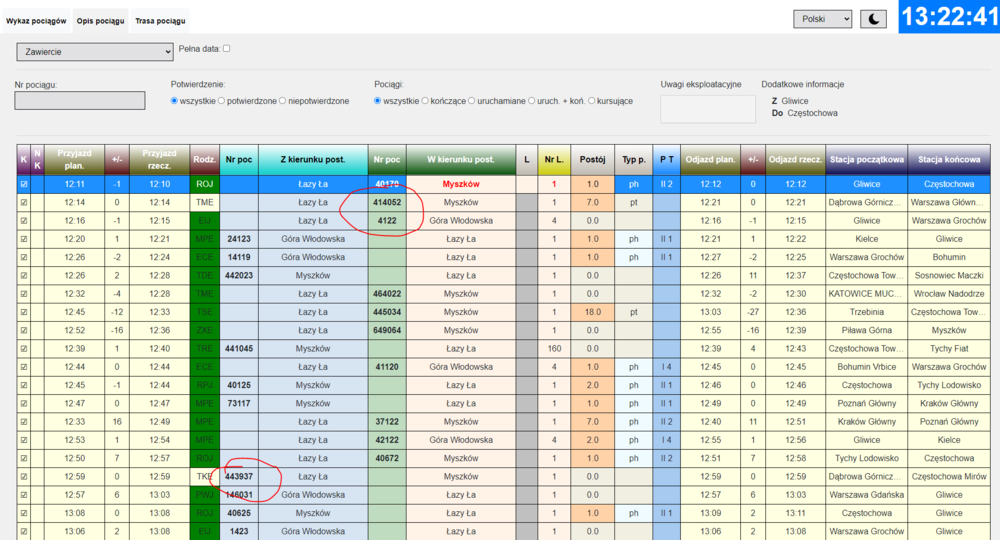Select the kończące trains radio button
The image size is (1000, 540).
pos(426,101)
